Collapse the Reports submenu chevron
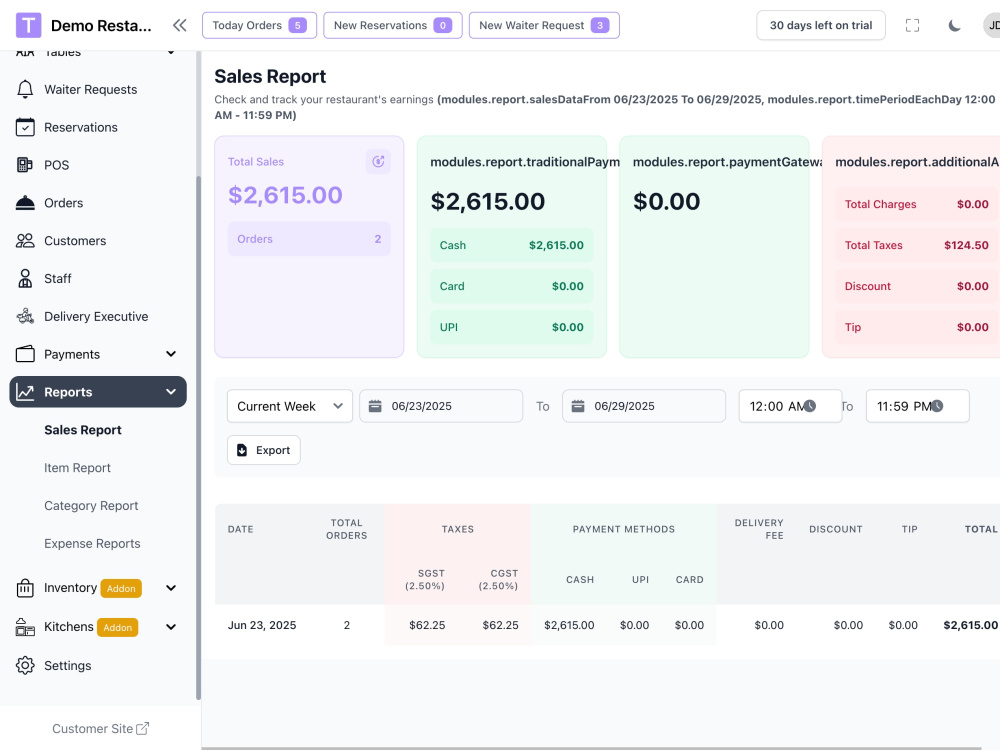 (x=171, y=392)
